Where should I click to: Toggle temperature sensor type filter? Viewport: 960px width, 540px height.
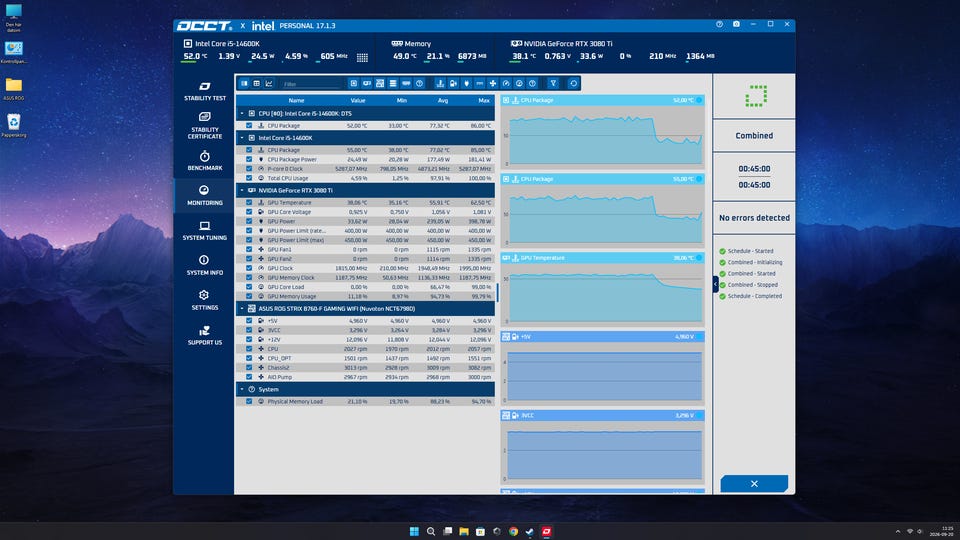[x=440, y=83]
